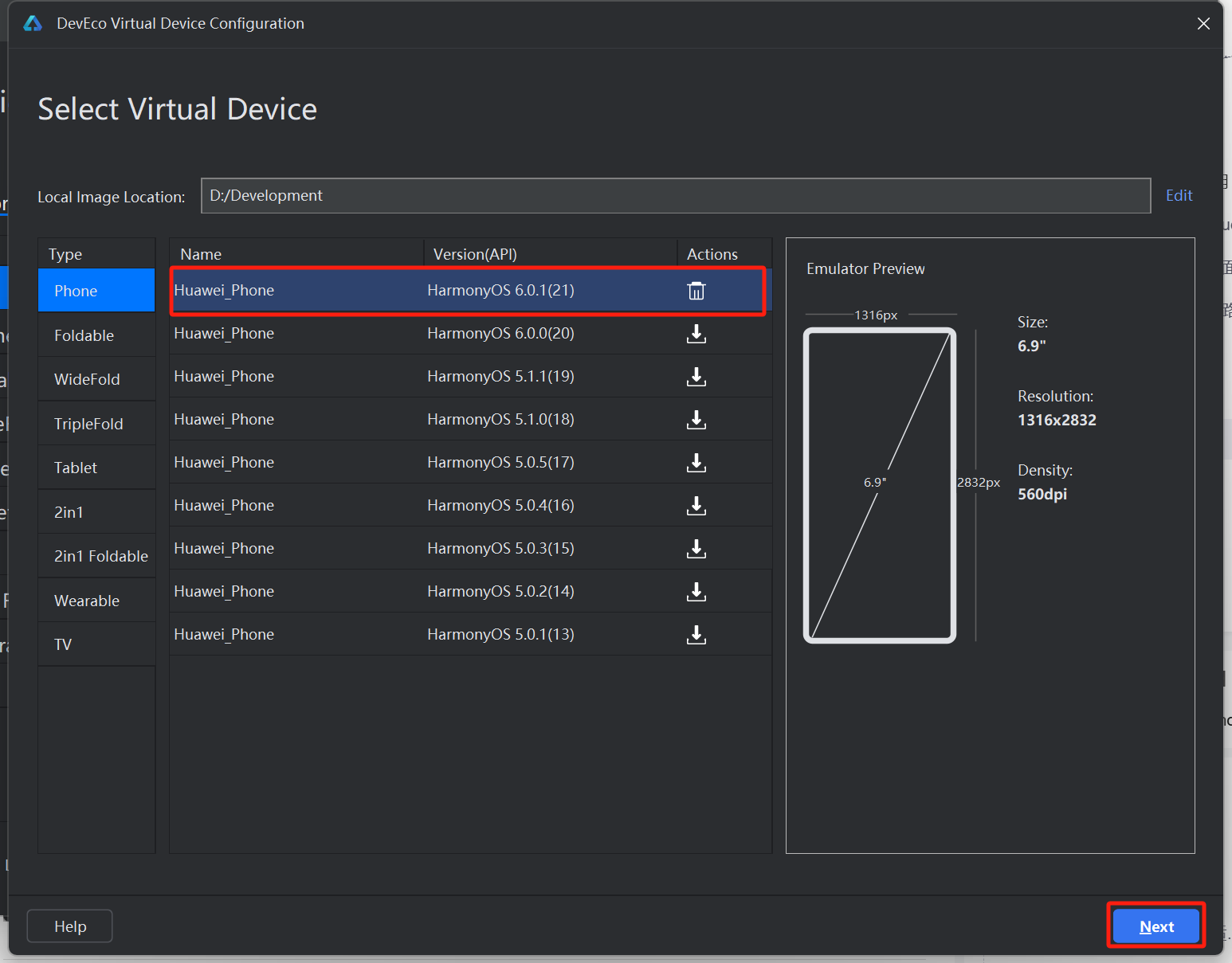The width and height of the screenshot is (1232, 963).
Task: Click the 560dpi density value
Action: click(x=1042, y=494)
